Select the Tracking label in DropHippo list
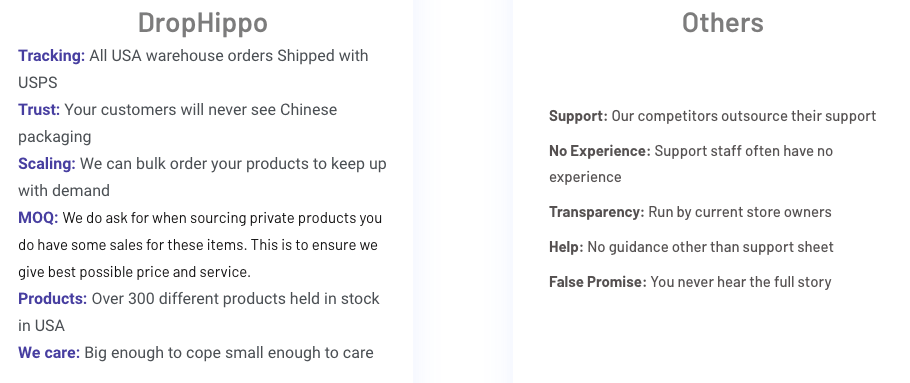Viewport: 910px width, 383px height. 52,56
